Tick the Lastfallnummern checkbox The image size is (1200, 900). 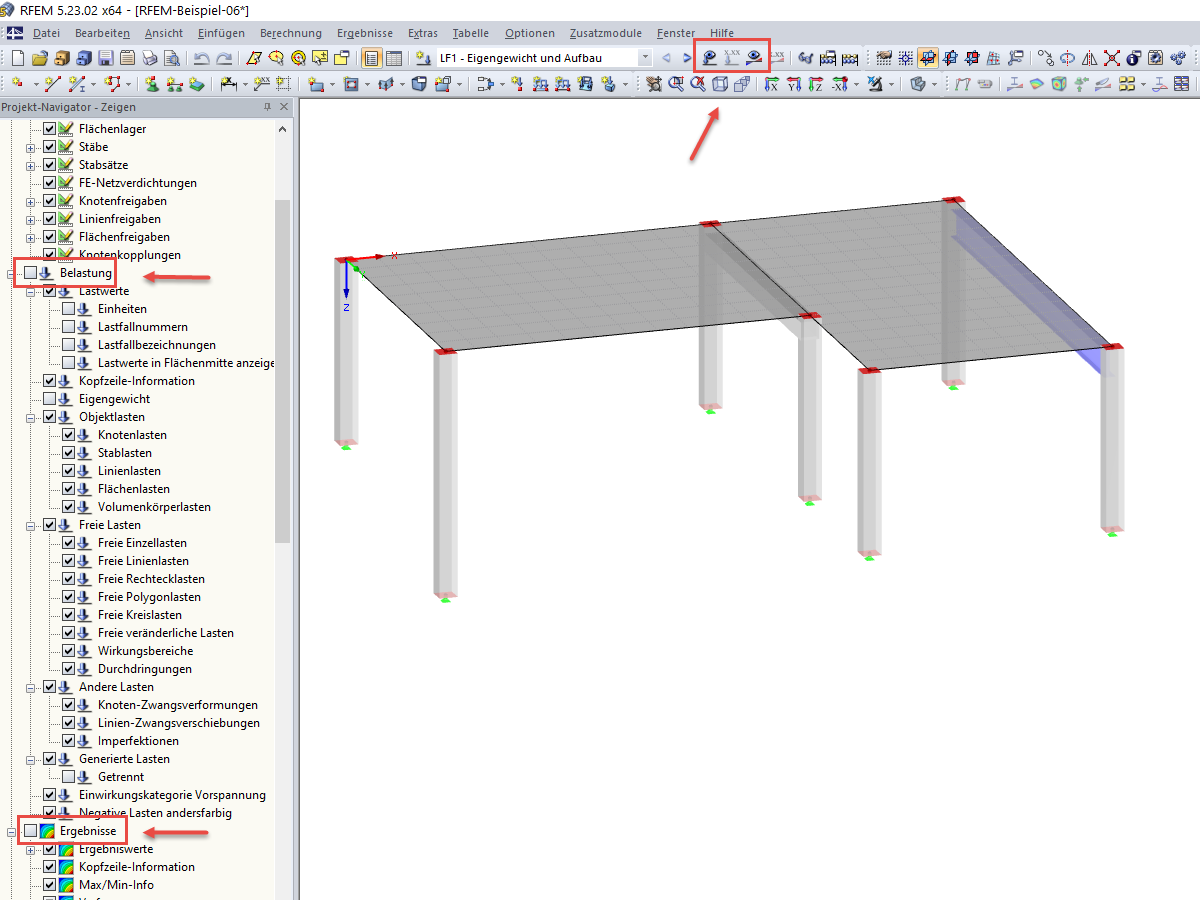coord(68,327)
